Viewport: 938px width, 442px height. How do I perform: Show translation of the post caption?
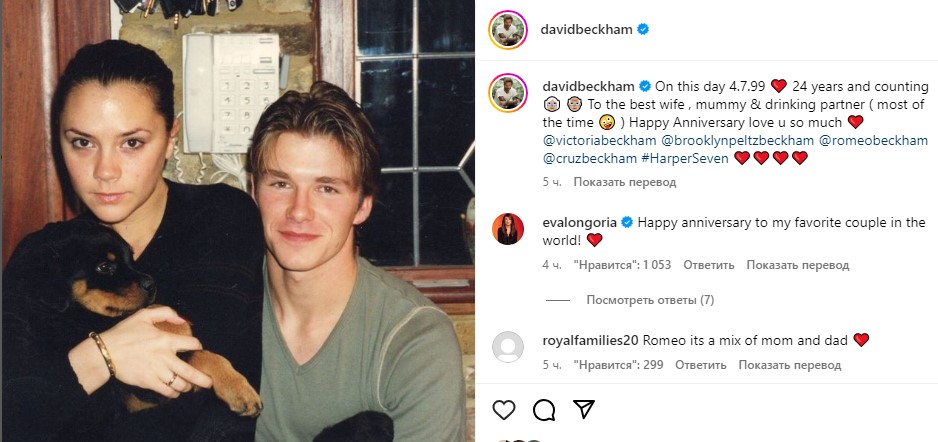626,182
